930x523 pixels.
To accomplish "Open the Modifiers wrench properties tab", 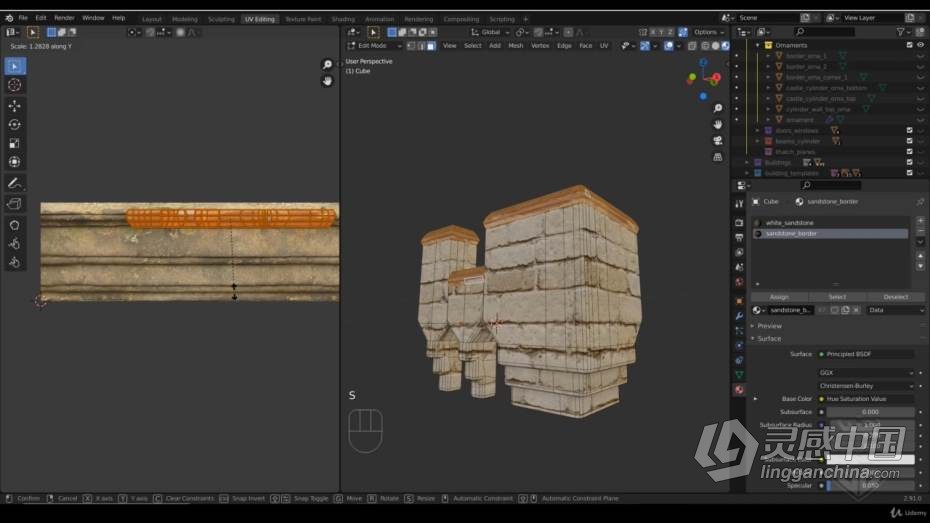I will pos(739,316).
